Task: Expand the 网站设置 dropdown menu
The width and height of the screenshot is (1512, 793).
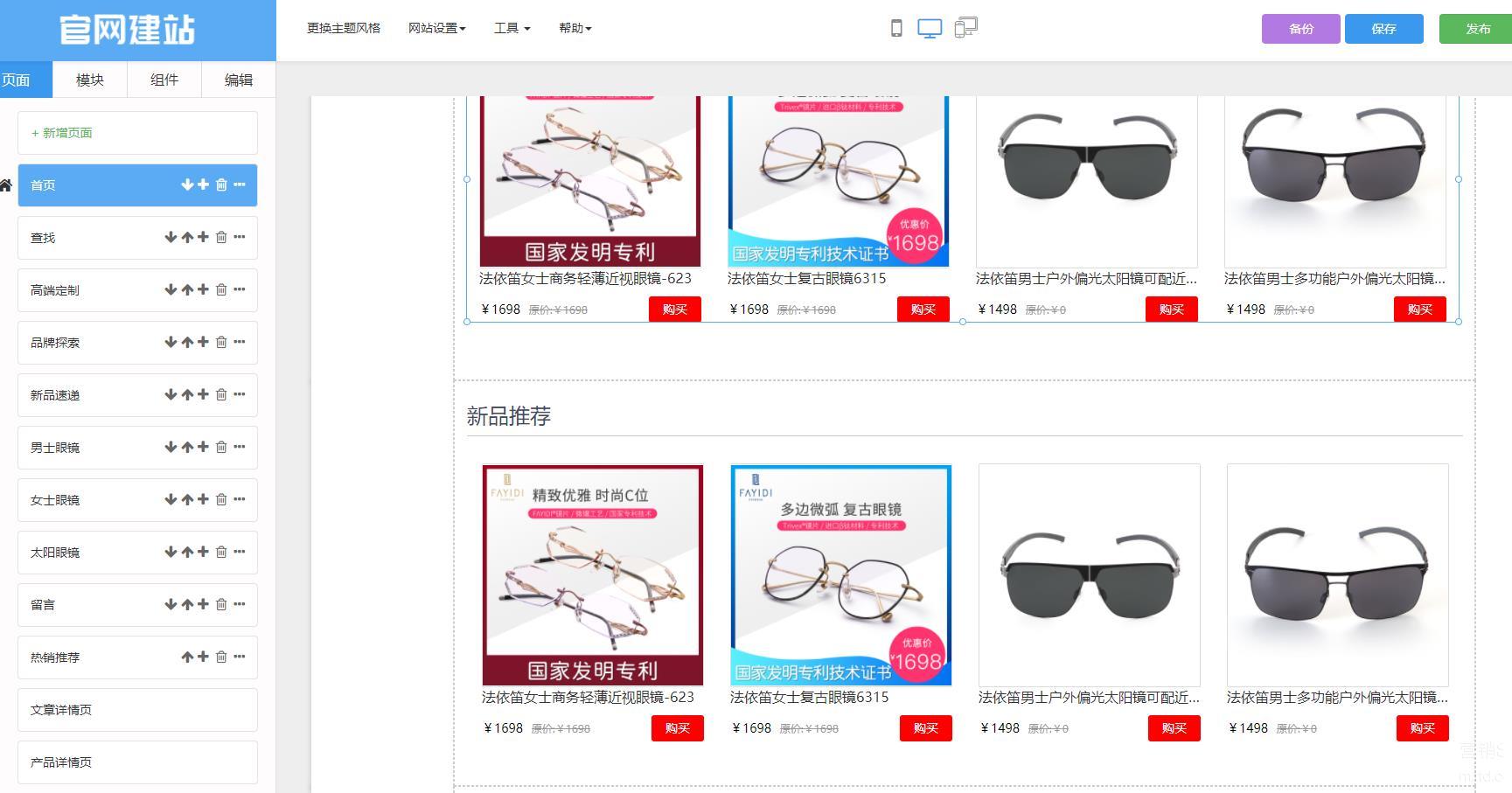Action: pos(437,28)
